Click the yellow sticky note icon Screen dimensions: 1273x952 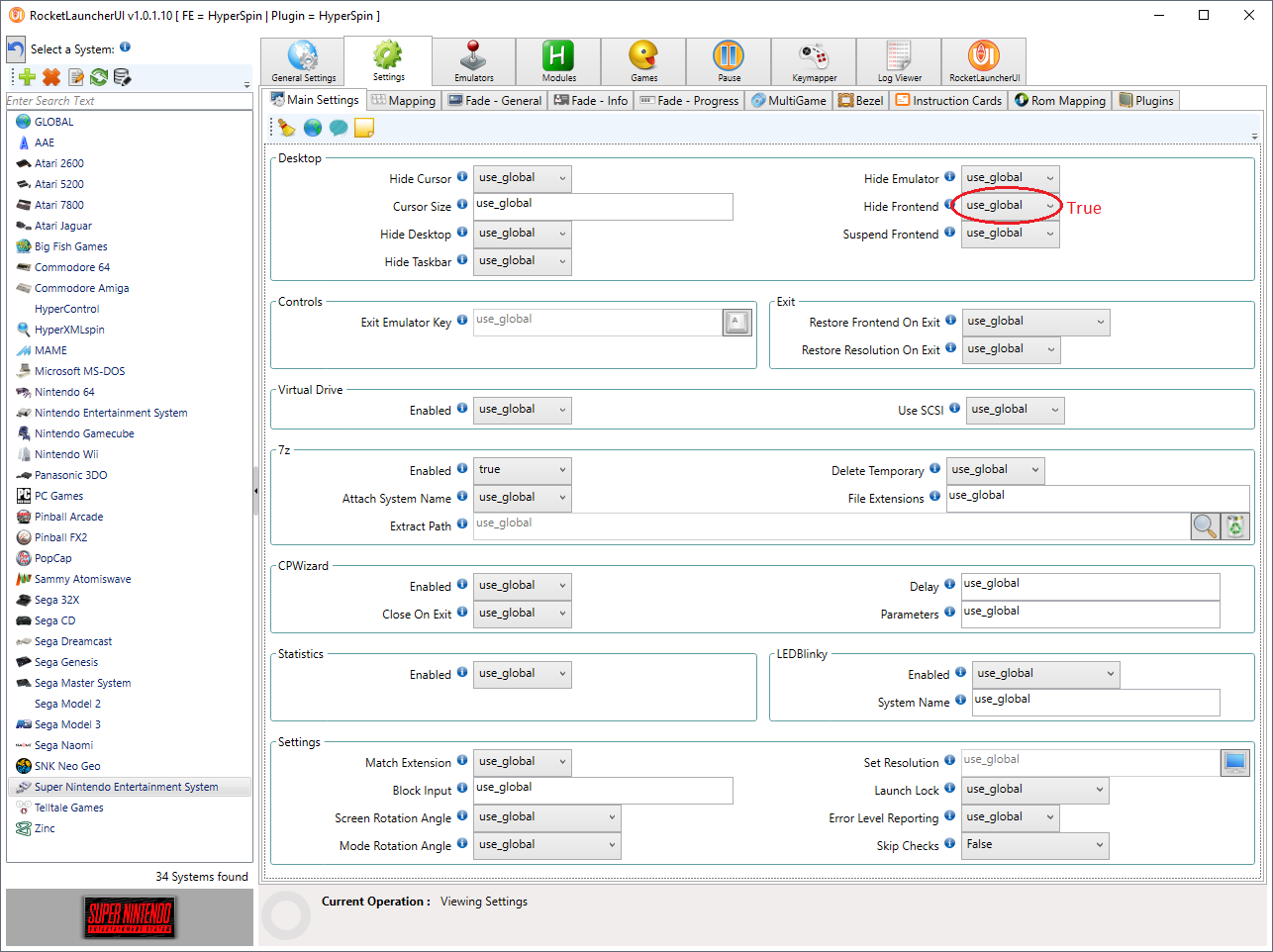click(x=364, y=127)
